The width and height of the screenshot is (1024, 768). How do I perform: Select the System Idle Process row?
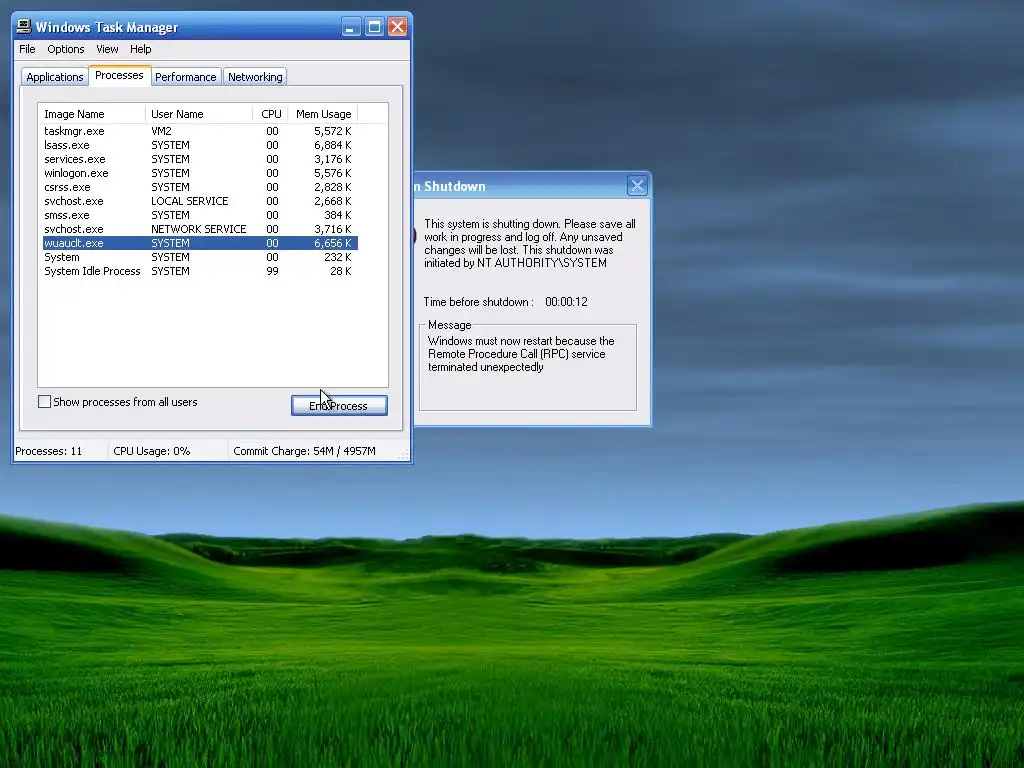coord(200,271)
